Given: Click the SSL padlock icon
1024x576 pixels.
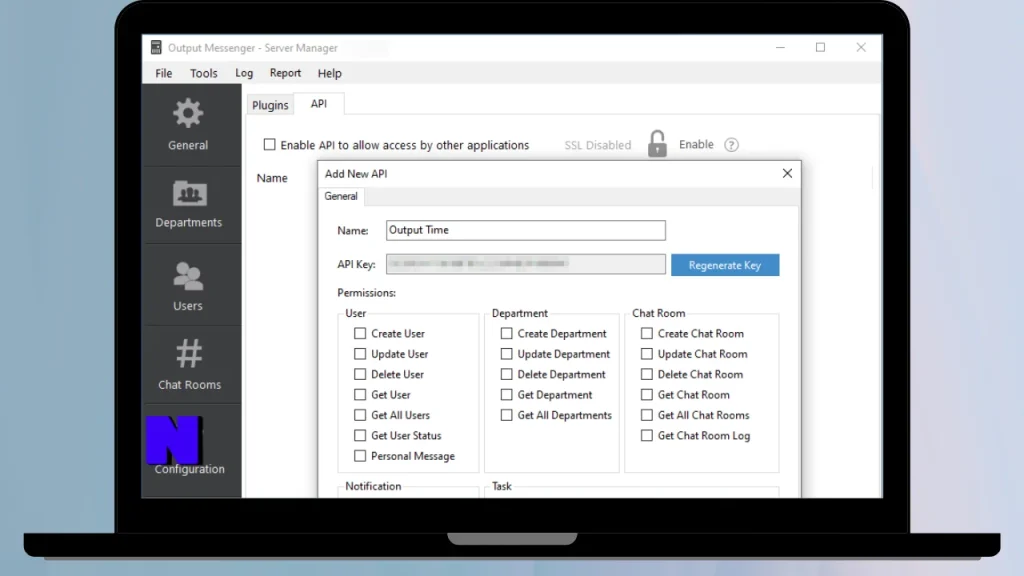Looking at the screenshot, I should tap(657, 144).
